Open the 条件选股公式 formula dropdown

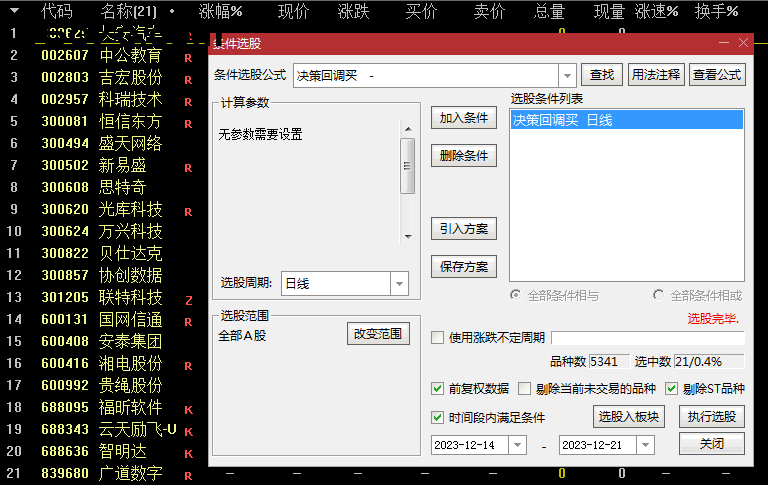click(x=567, y=76)
